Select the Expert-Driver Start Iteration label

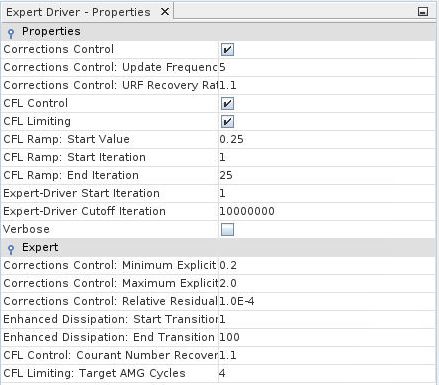coord(81,193)
